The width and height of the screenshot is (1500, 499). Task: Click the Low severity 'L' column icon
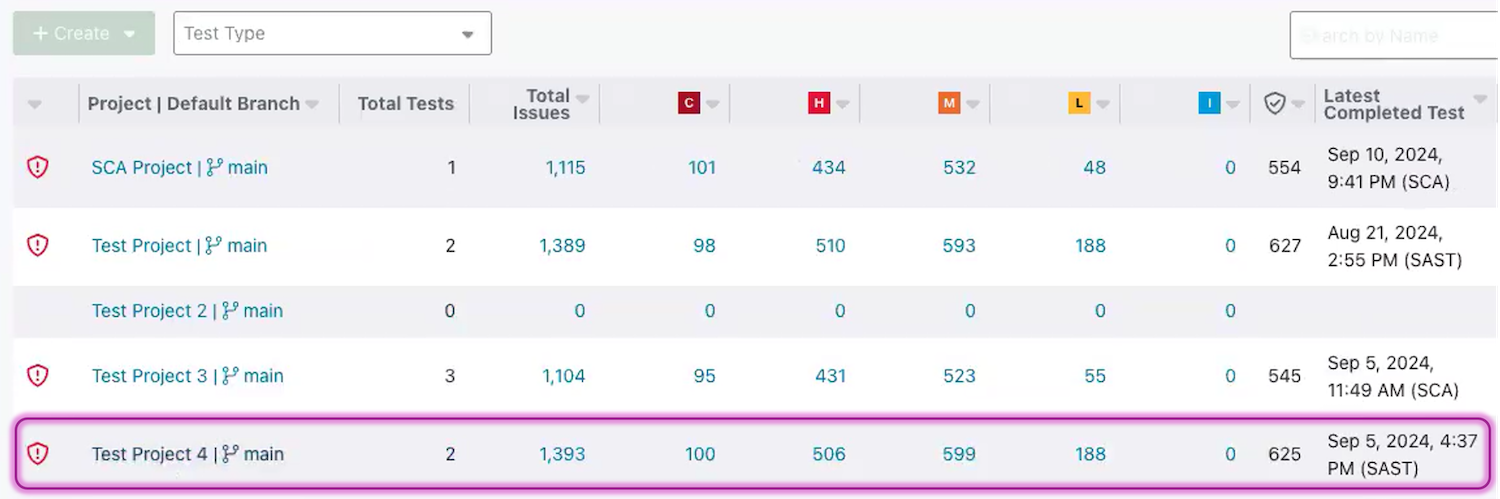pos(1079,103)
